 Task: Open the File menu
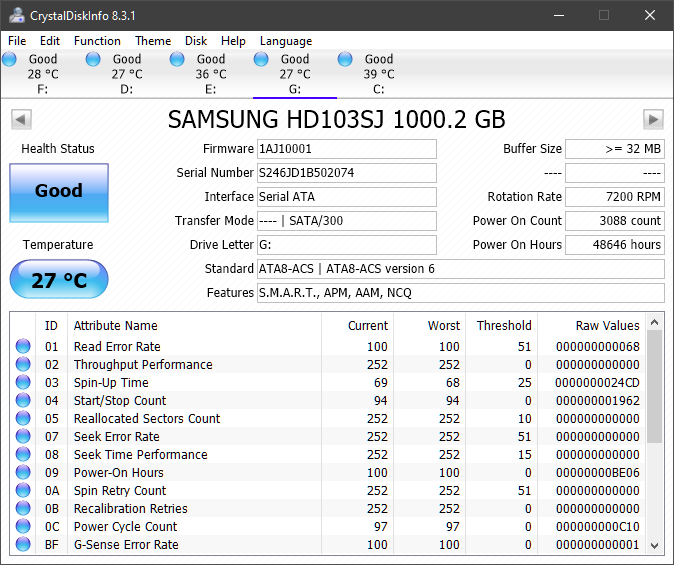pyautogui.click(x=17, y=41)
